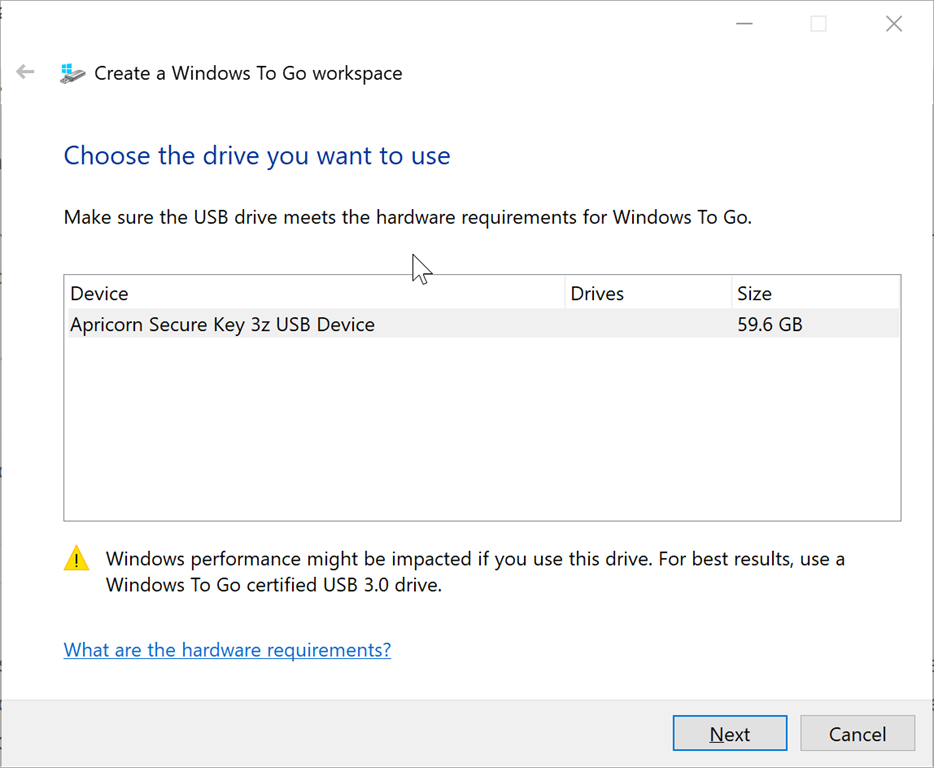934x768 pixels.
Task: Click the disabled maximize window button
Action: [818, 24]
